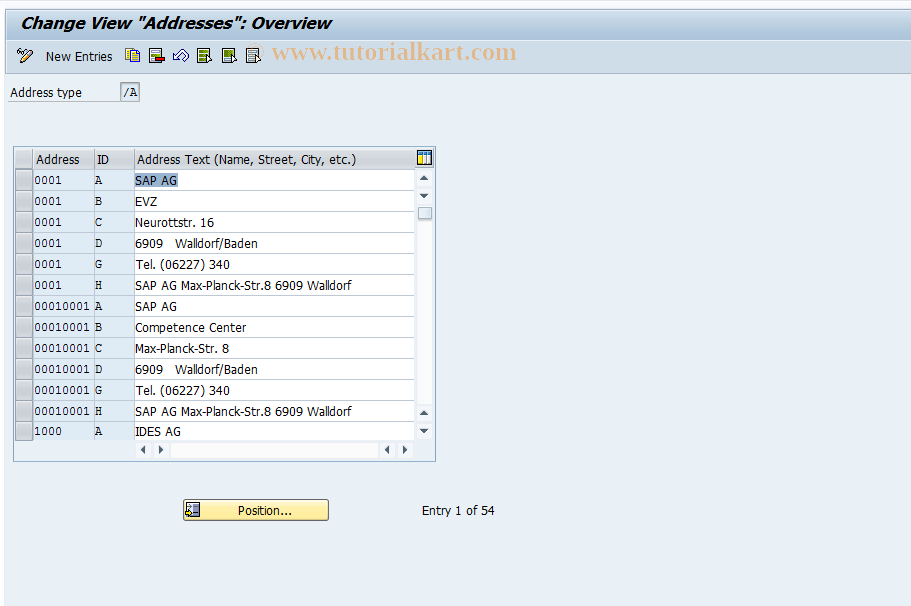The height and width of the screenshot is (606, 911).
Task: Select row selector for 0001 D row
Action: pos(24,243)
